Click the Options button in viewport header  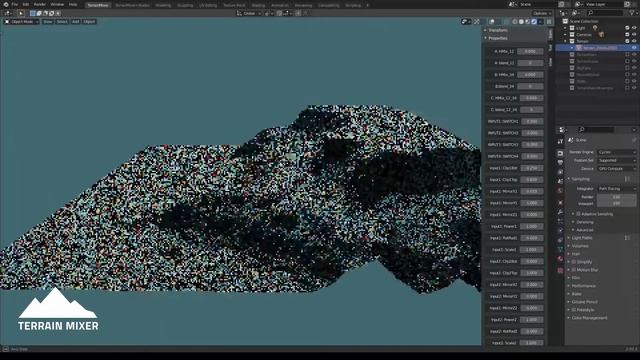(542, 13)
